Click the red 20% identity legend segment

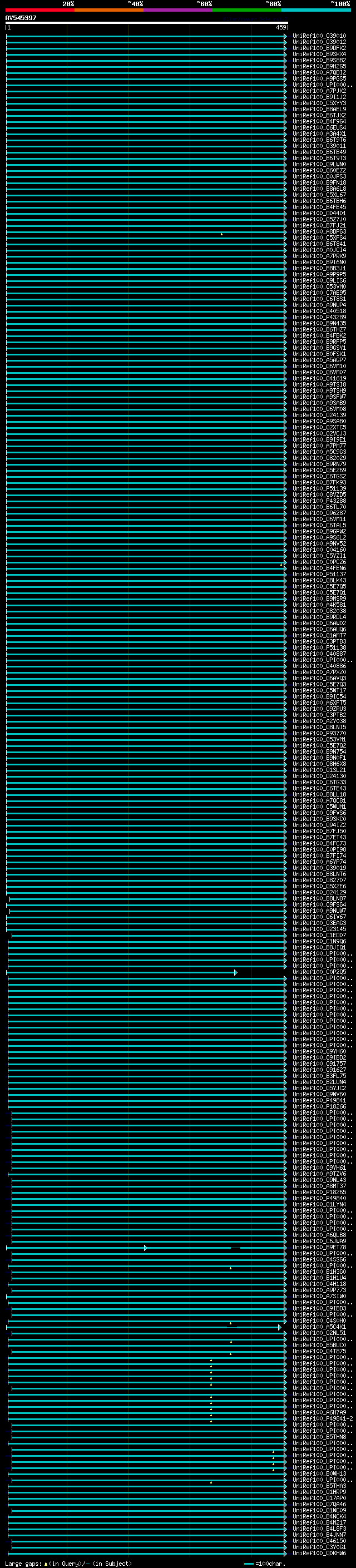(40, 10)
